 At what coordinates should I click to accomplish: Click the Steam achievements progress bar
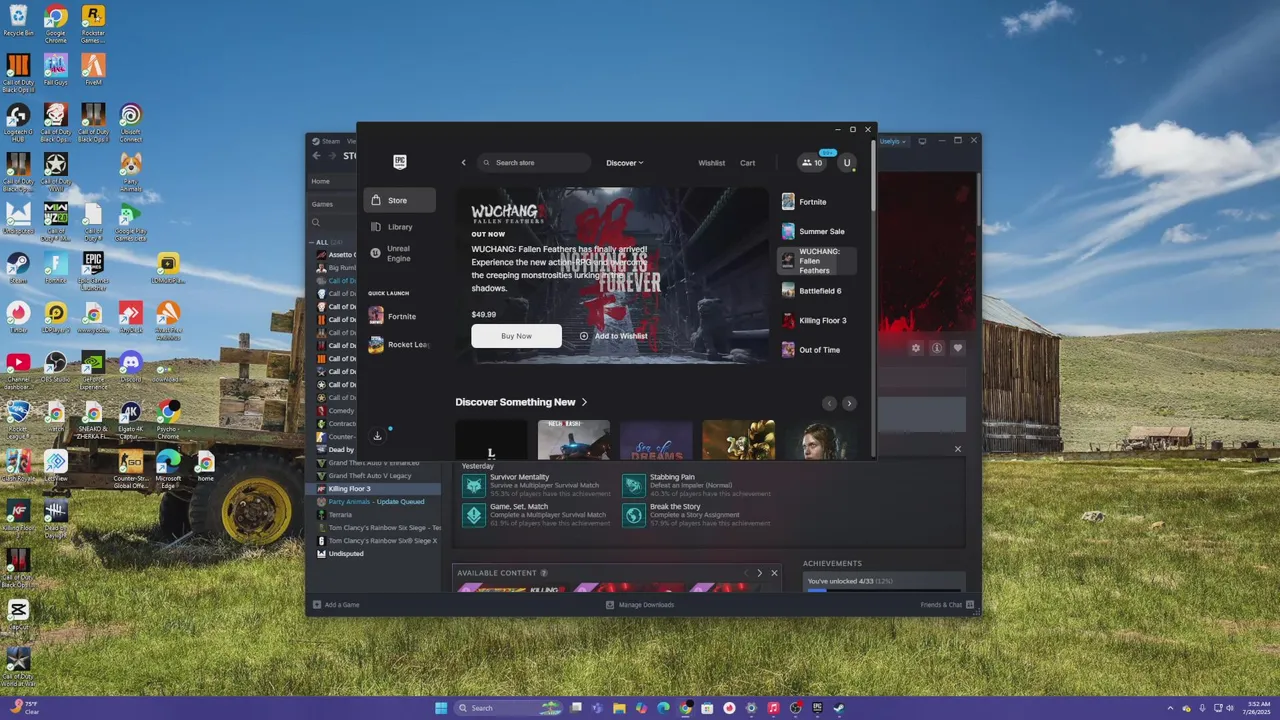point(885,590)
